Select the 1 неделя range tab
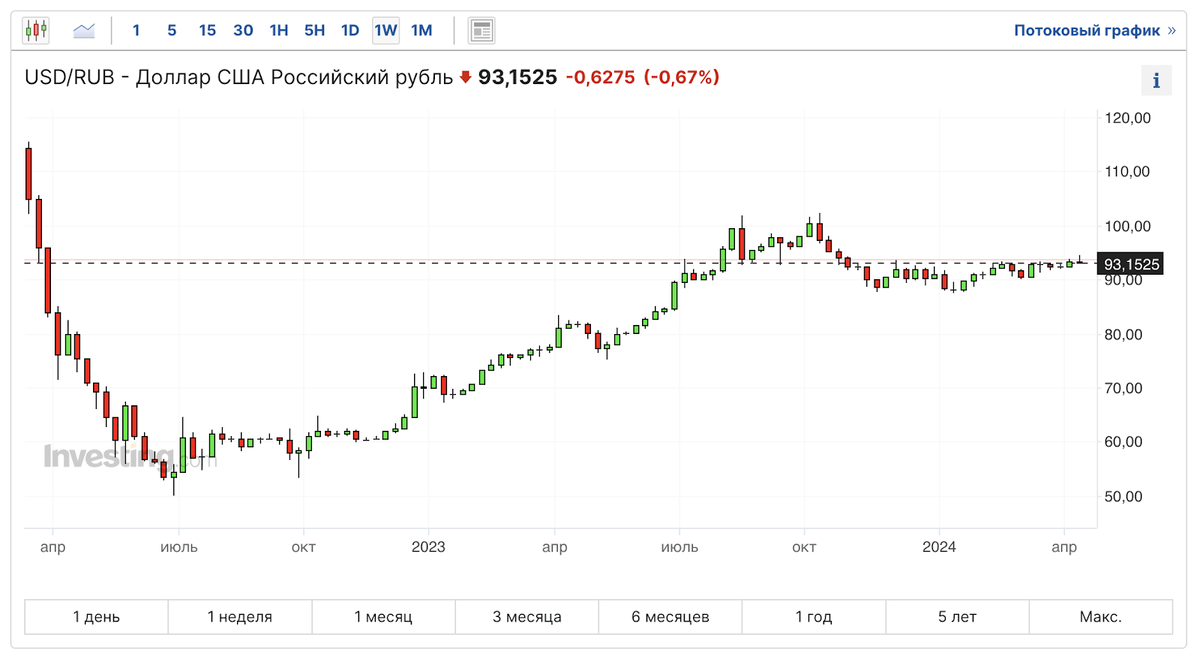The height and width of the screenshot is (659, 1200). click(240, 617)
